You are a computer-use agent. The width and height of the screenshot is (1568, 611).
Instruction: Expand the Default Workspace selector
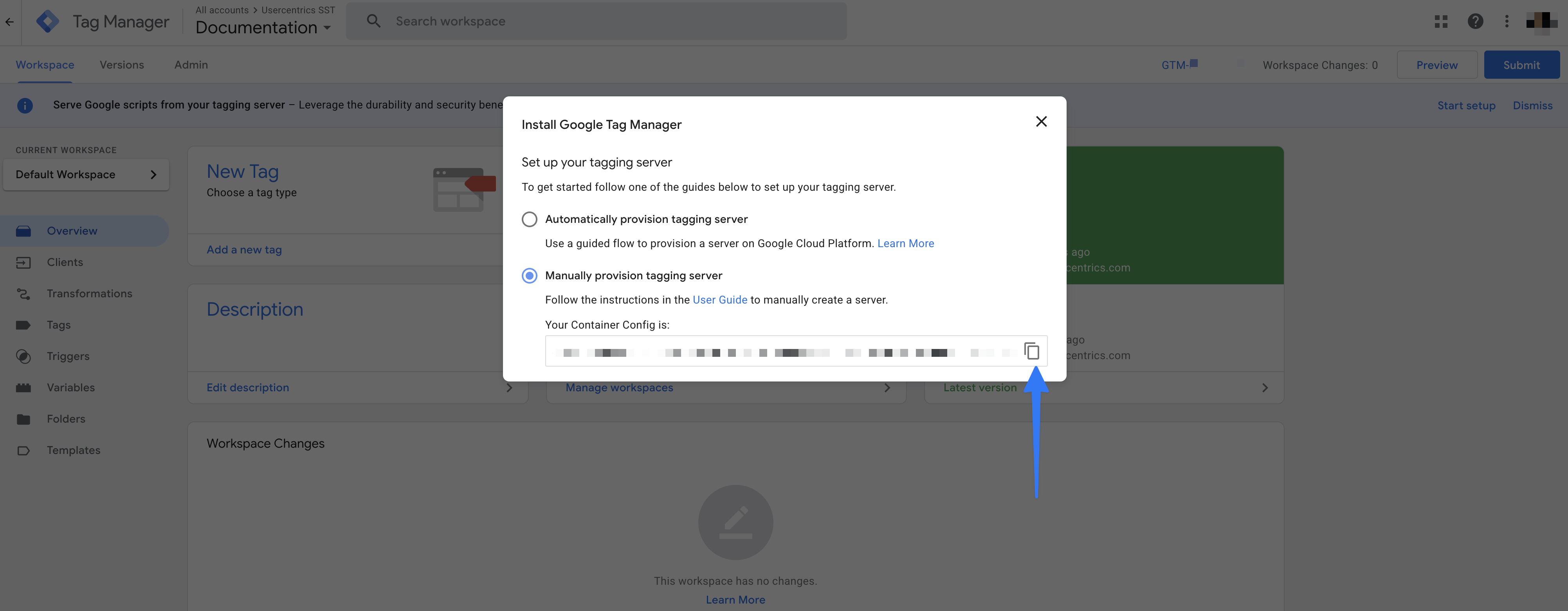(86, 175)
